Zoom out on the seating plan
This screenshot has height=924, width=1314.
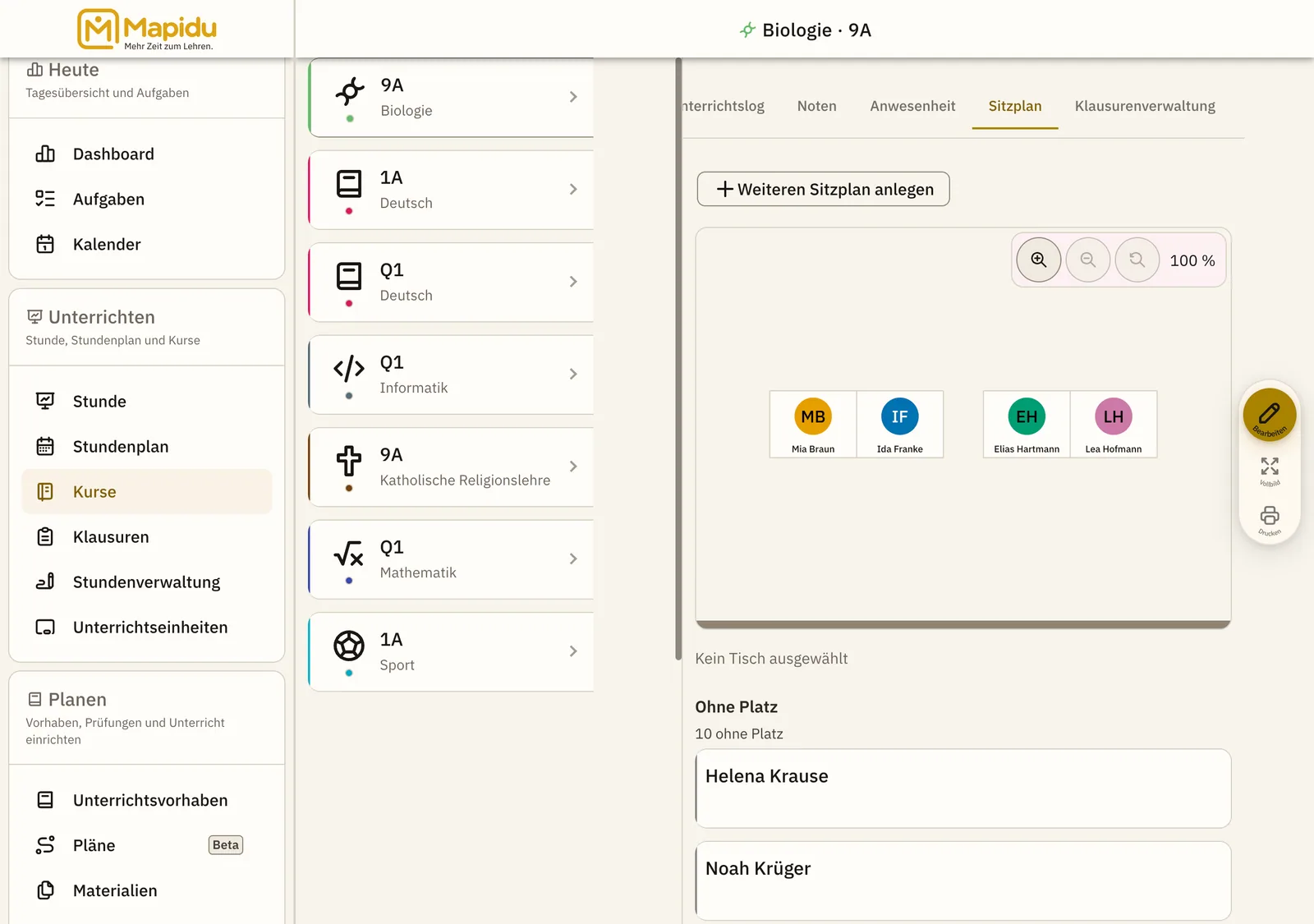(x=1088, y=260)
